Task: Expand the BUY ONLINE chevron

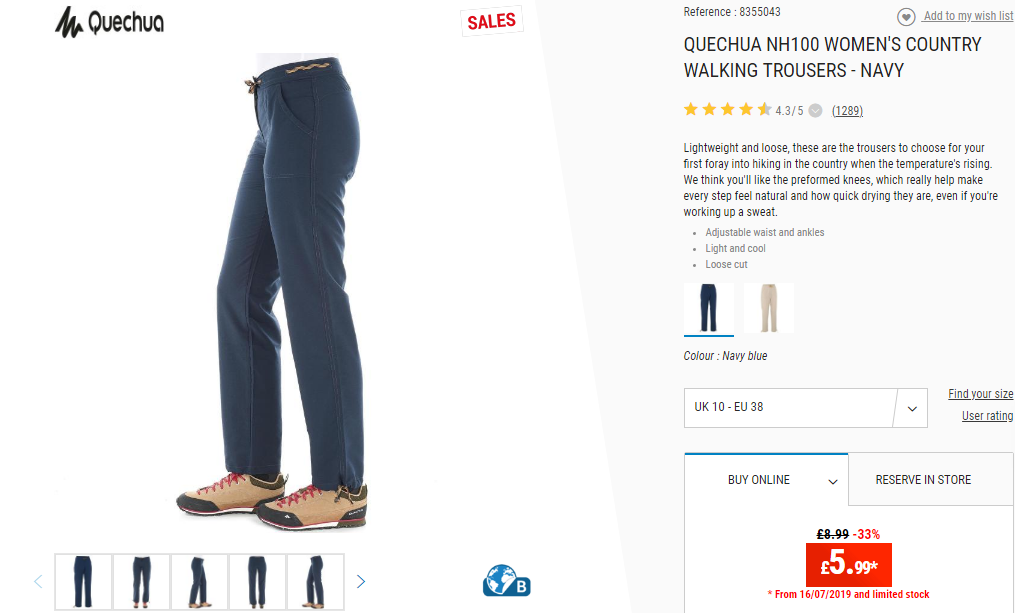Action: point(833,481)
